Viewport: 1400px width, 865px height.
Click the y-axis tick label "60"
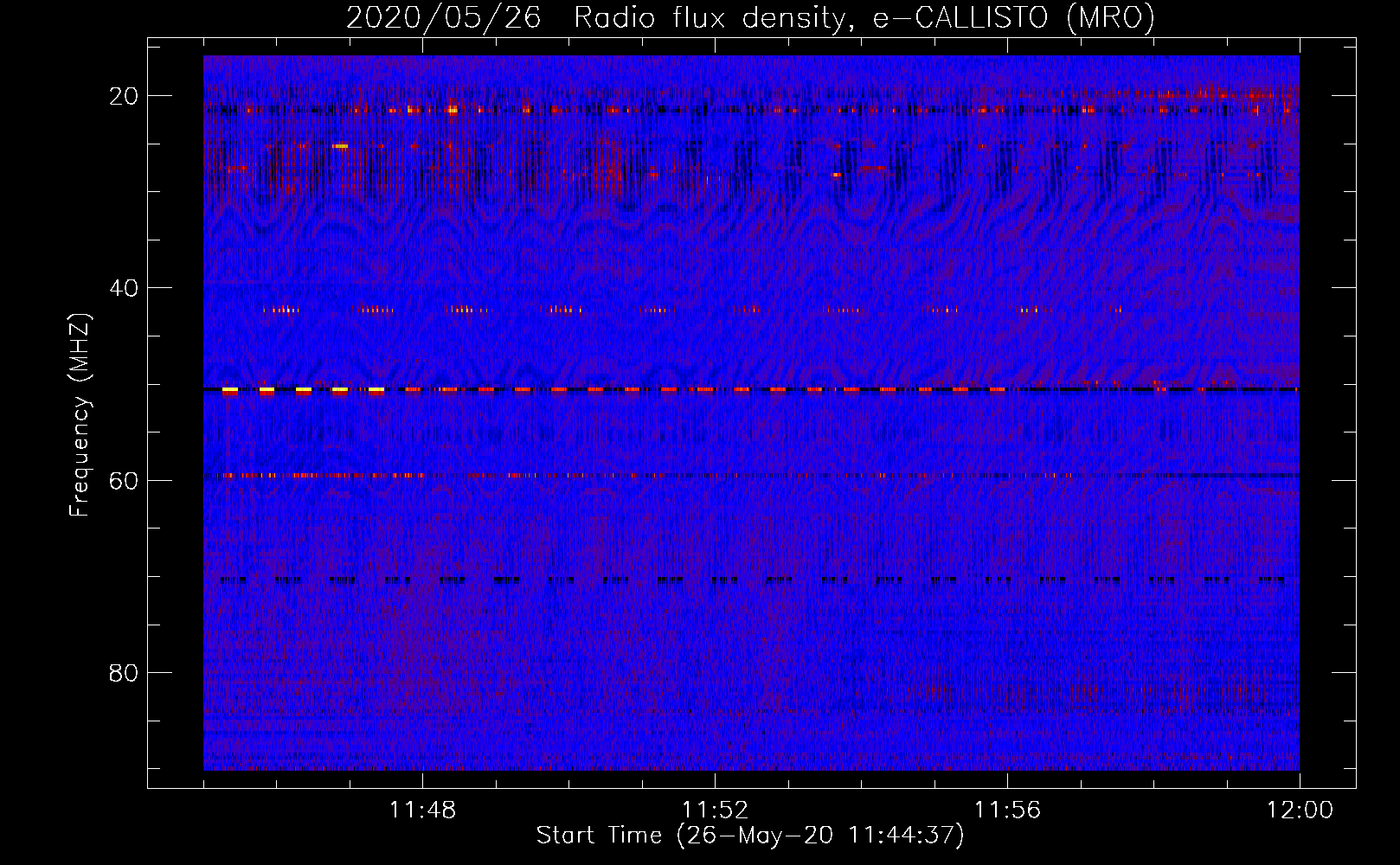coord(124,480)
